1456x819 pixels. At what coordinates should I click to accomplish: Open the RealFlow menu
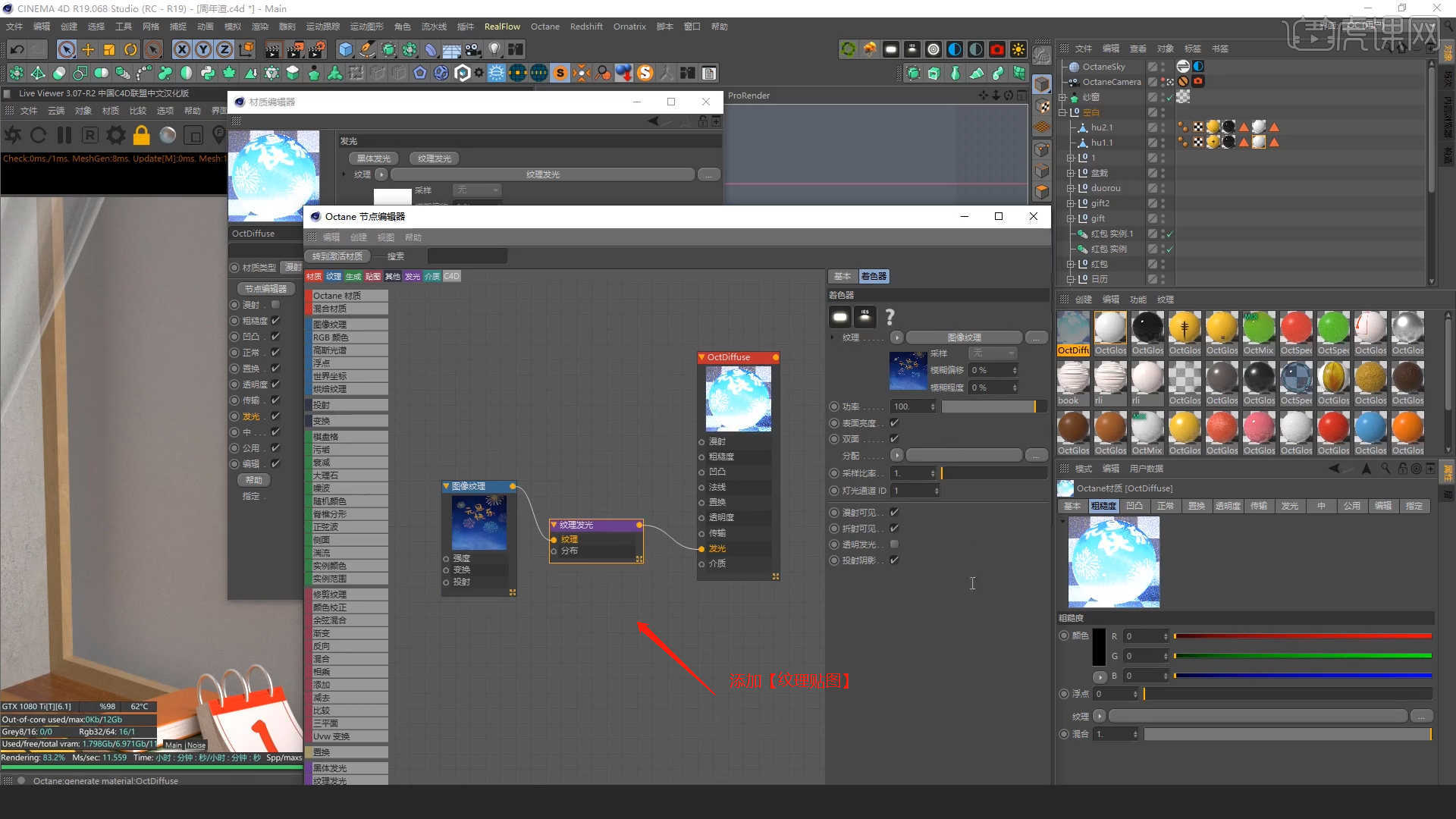[x=502, y=27]
